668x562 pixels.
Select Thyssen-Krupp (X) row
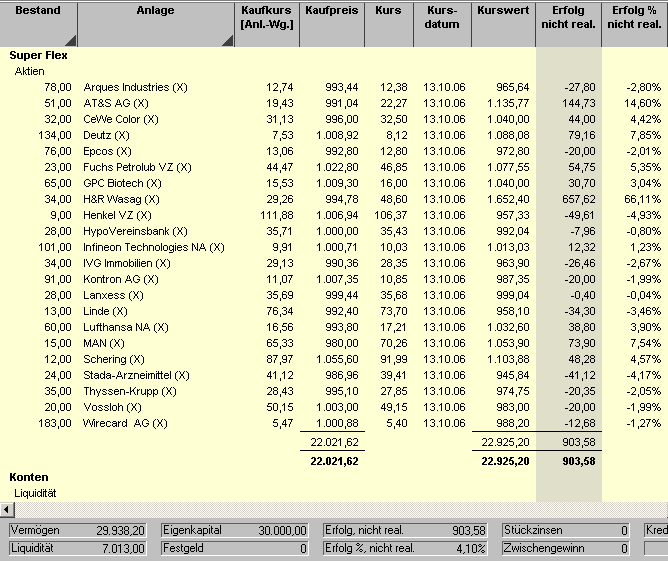point(334,392)
